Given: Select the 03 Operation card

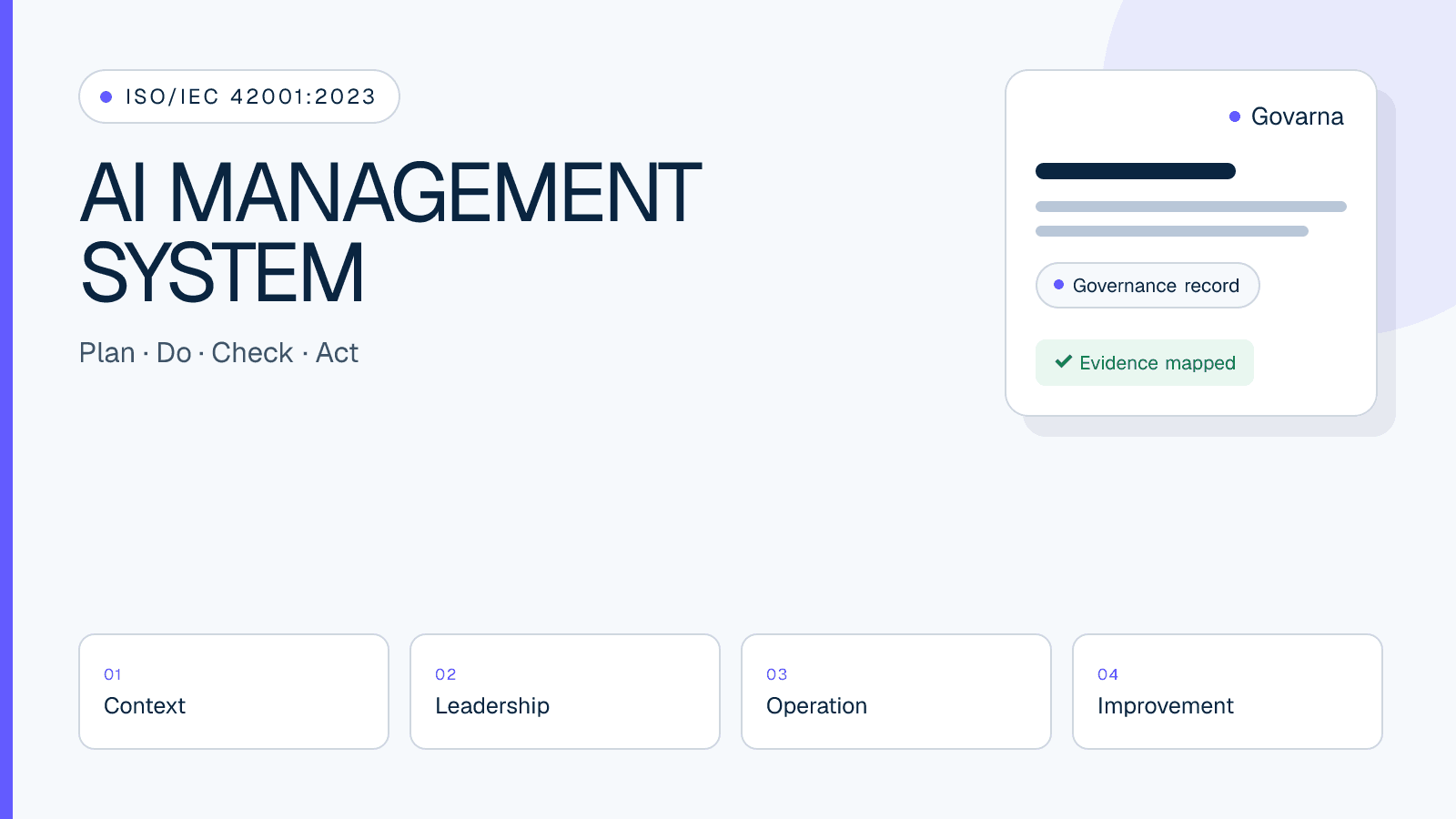Looking at the screenshot, I should pos(896,692).
